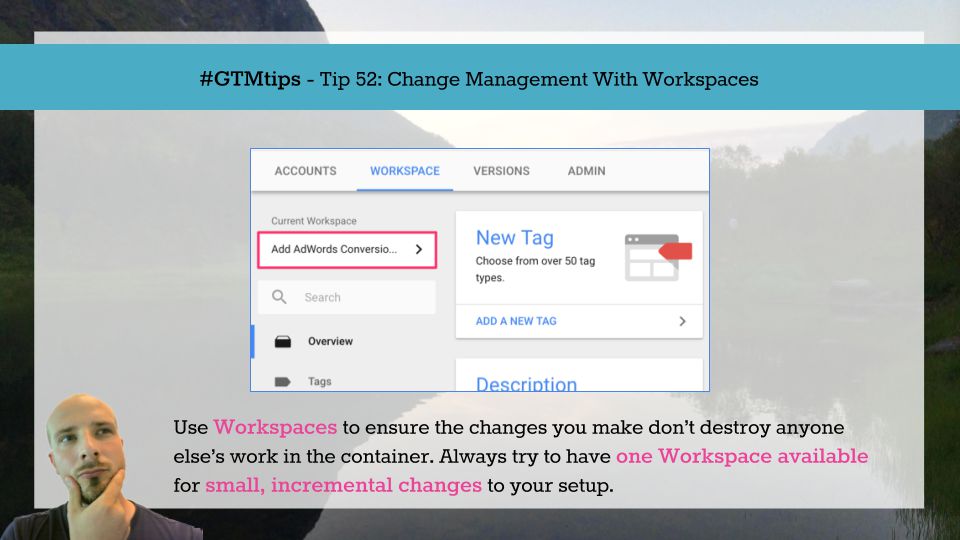Click the 'Choose from over 50 tag types.' text
The height and width of the screenshot is (540, 960).
pos(535,269)
